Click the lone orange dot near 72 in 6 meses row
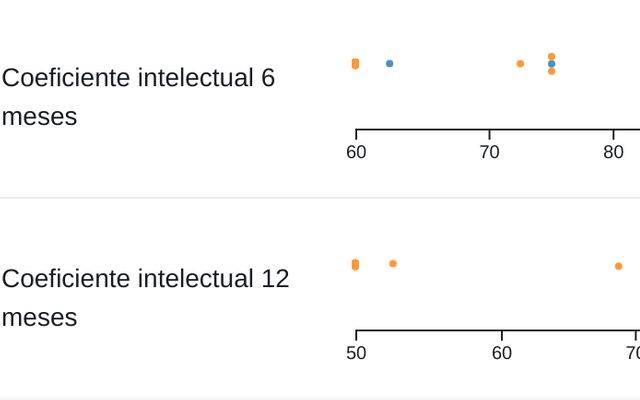This screenshot has height=400, width=640. [520, 63]
